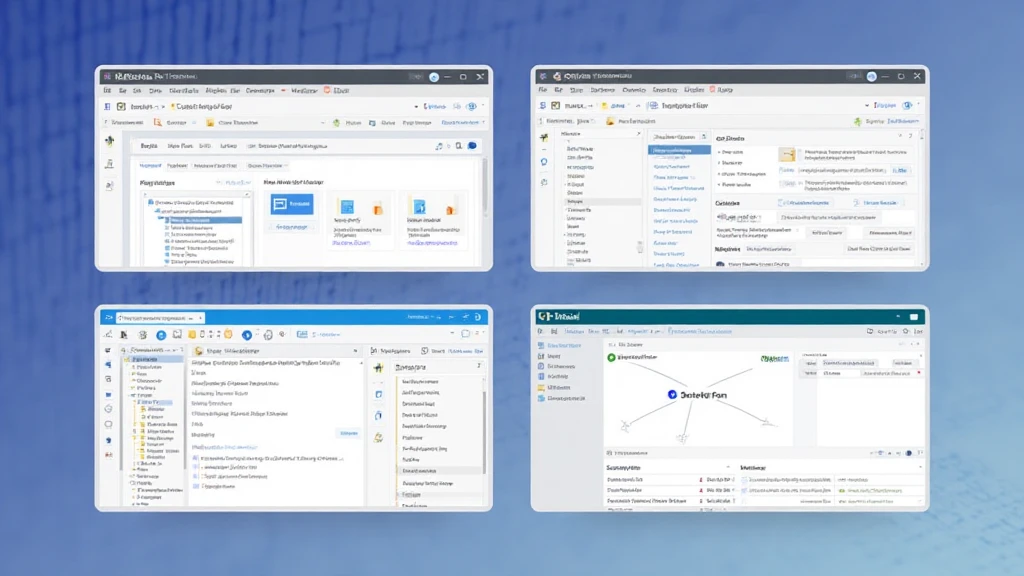Click the blue link under the middle card
Viewport: 1024px width, 576px height.
click(351, 242)
